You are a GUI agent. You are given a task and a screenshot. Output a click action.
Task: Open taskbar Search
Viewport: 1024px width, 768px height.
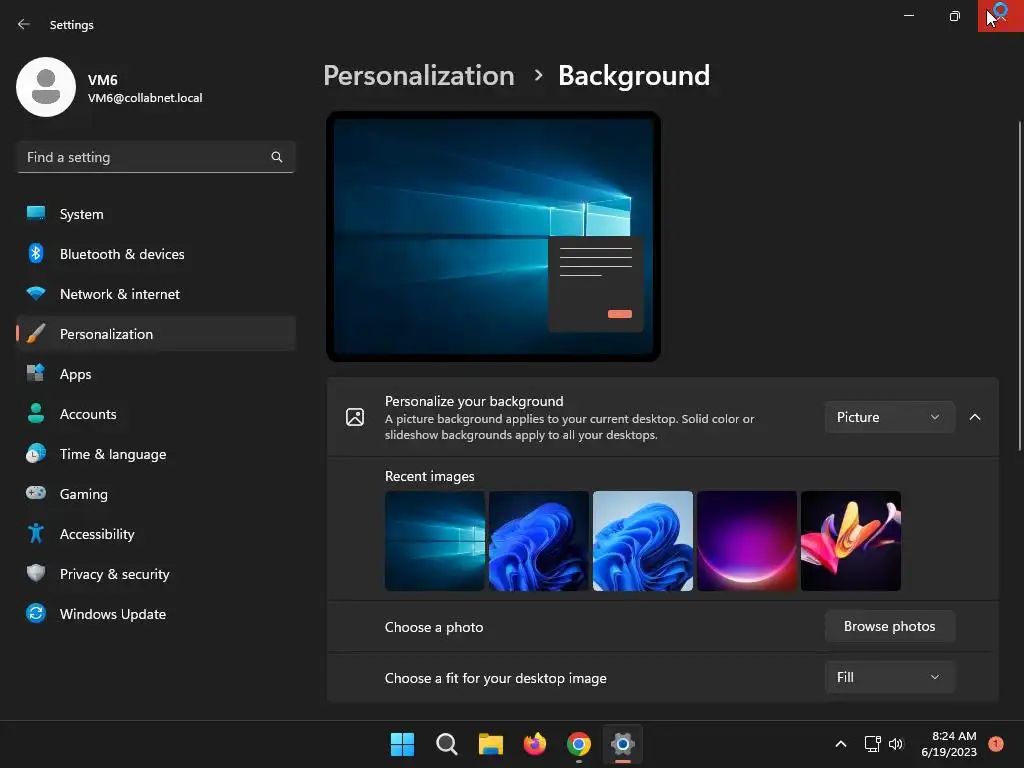tap(447, 744)
